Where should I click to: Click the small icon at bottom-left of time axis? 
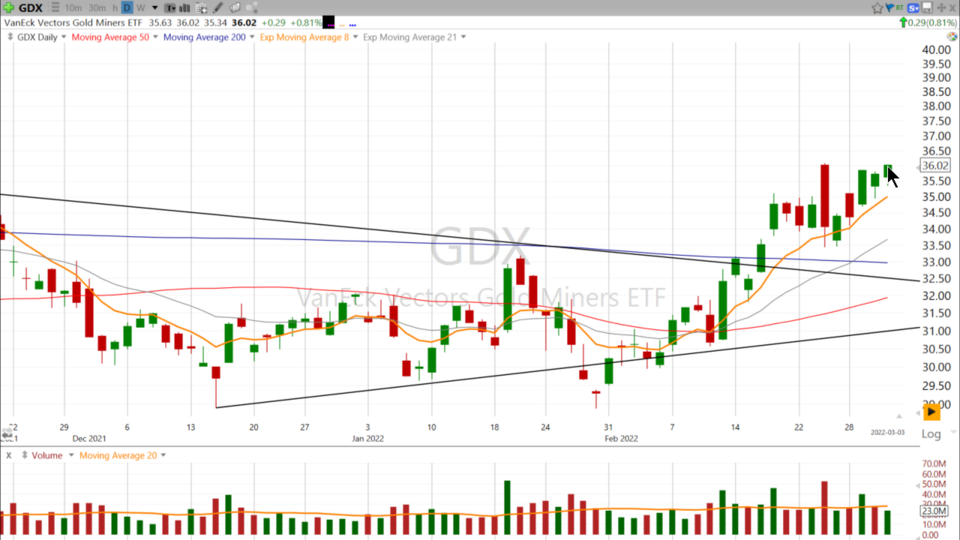7,434
